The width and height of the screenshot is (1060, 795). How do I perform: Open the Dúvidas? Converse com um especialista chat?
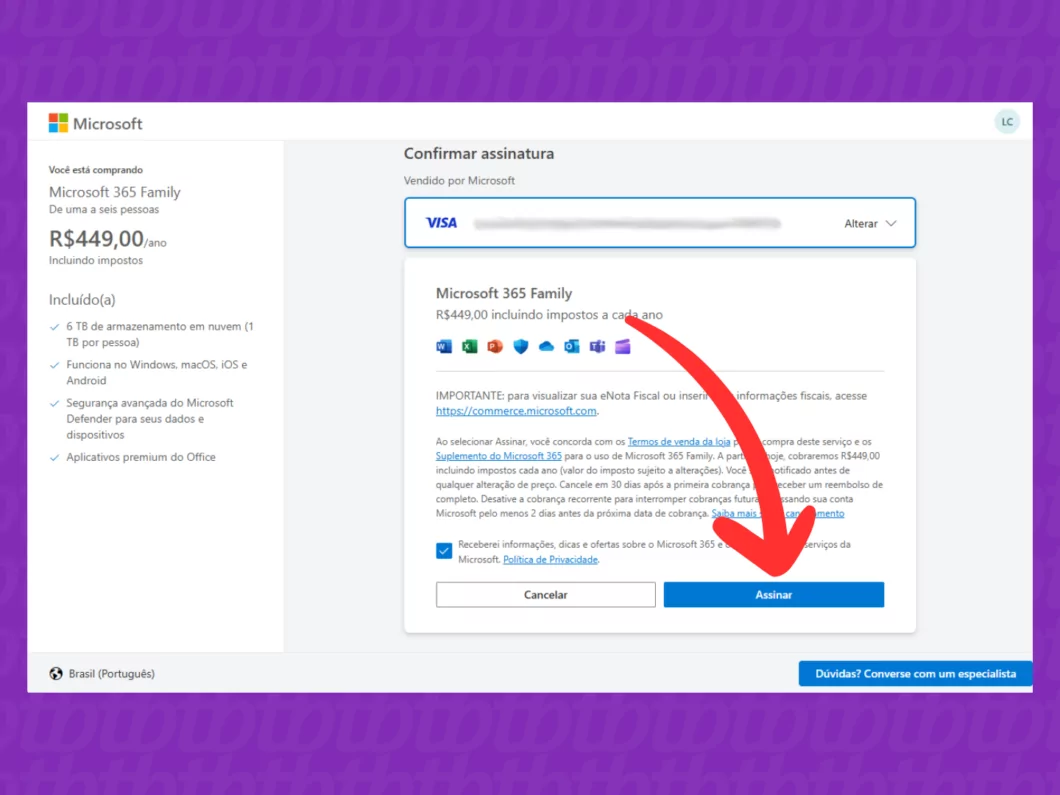[x=915, y=673]
